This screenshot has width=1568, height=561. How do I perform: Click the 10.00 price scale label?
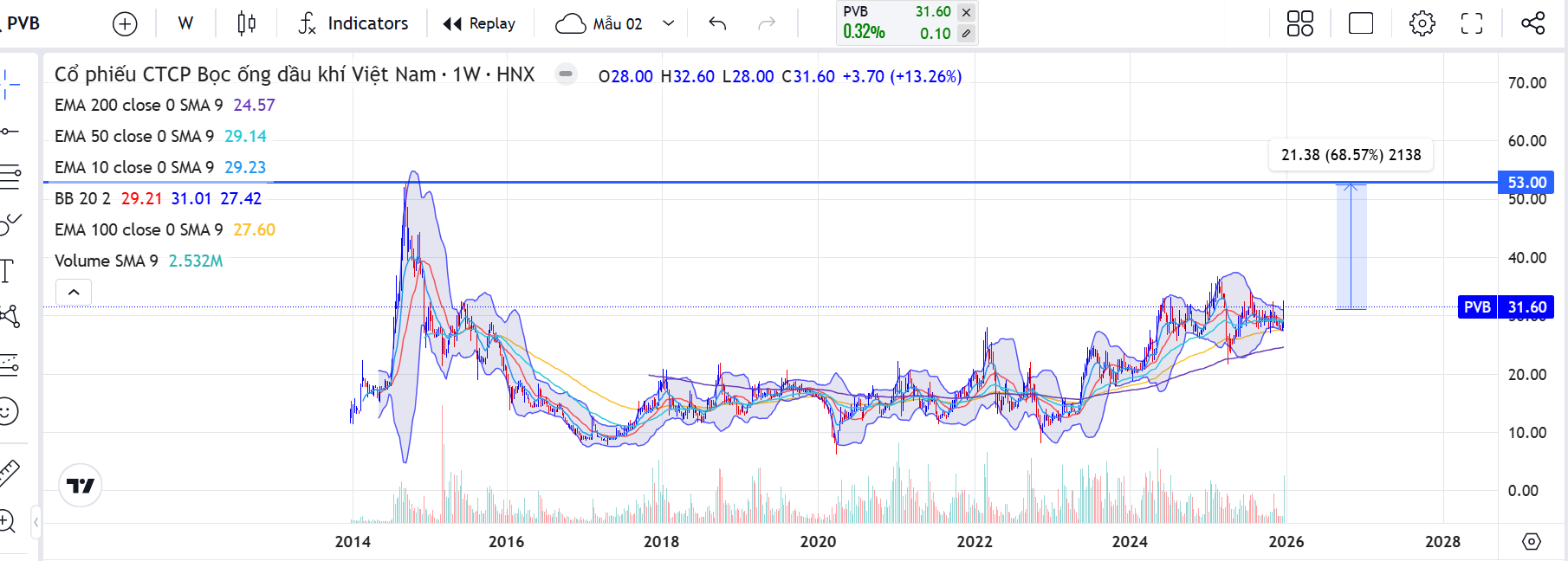(1526, 433)
